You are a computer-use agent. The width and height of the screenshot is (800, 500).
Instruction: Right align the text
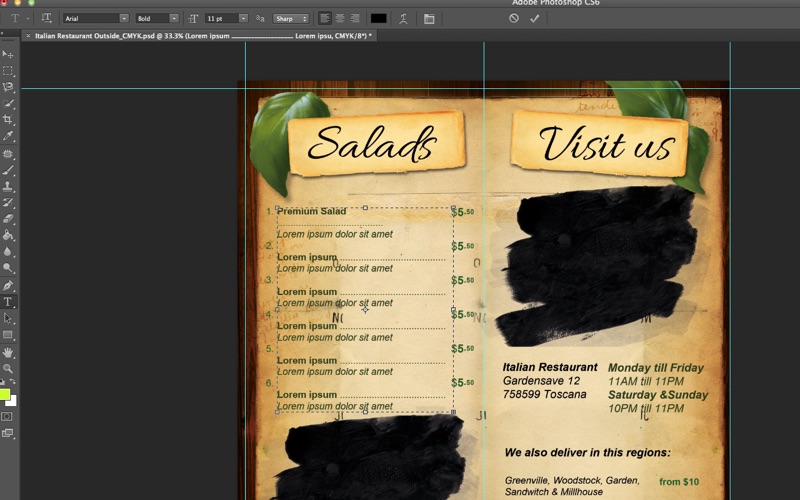[x=355, y=18]
